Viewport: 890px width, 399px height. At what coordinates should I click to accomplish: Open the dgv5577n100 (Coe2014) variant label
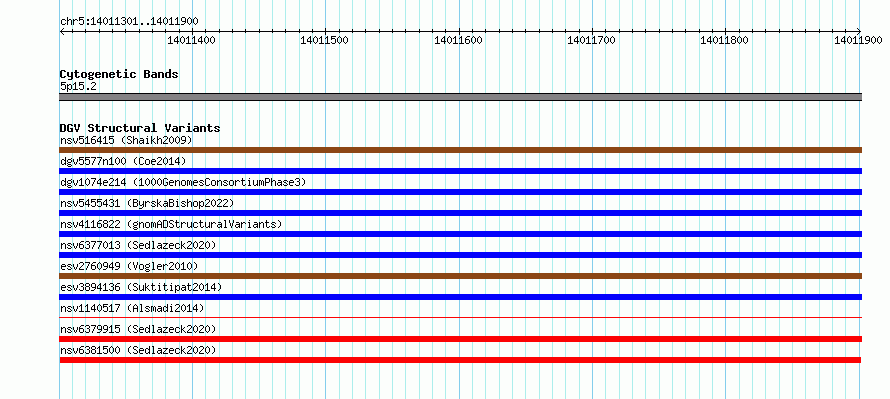tap(123, 161)
